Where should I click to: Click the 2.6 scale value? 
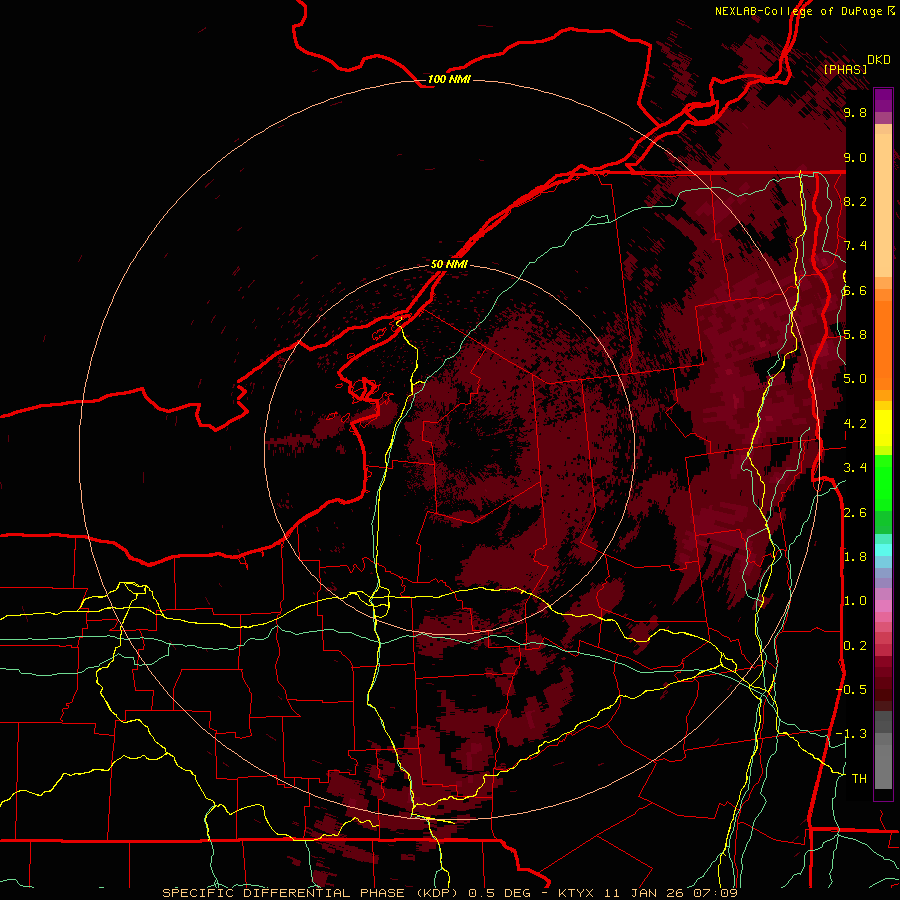coord(855,513)
